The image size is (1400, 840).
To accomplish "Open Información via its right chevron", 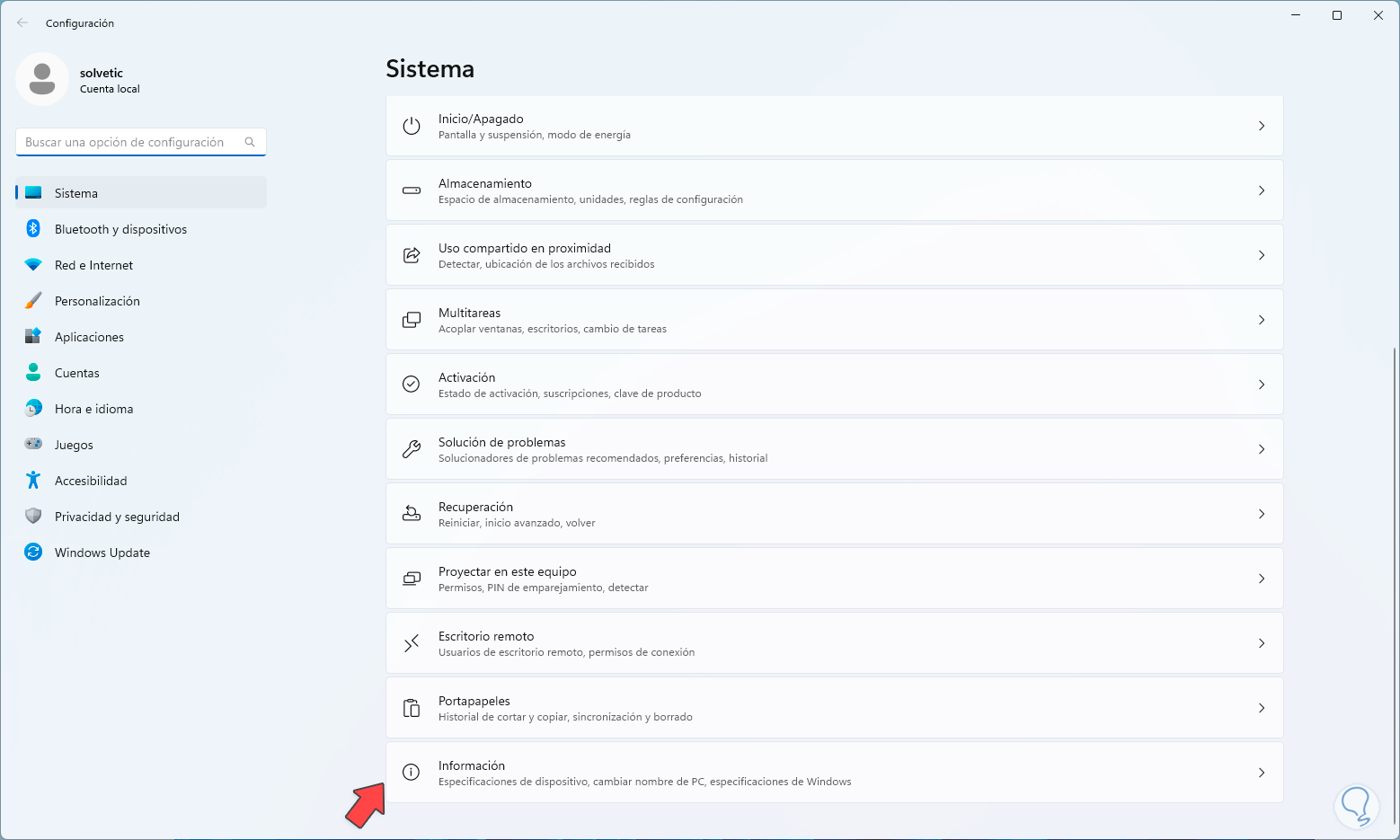I will (x=1262, y=773).
